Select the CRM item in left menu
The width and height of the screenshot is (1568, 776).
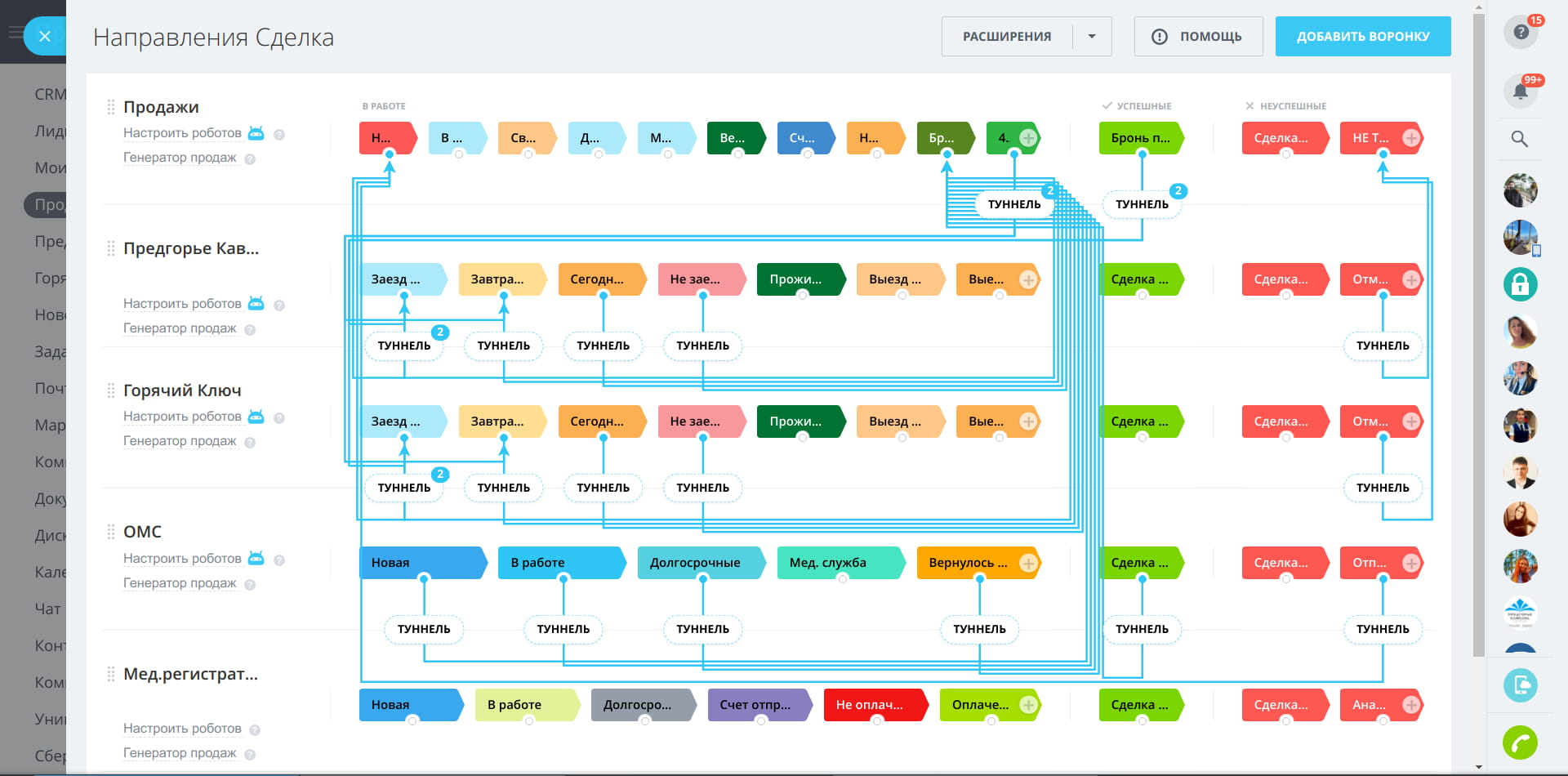50,95
